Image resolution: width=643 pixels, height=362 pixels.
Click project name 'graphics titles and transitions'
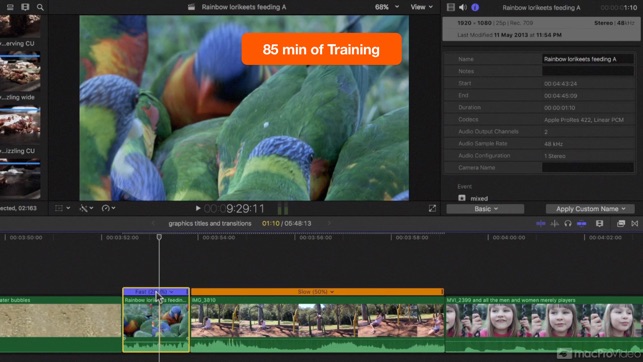click(x=210, y=223)
